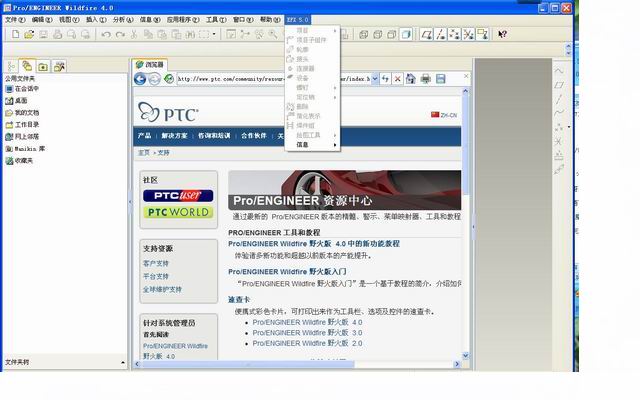Toggle the annotation display icon

pyautogui.click(x=482, y=34)
